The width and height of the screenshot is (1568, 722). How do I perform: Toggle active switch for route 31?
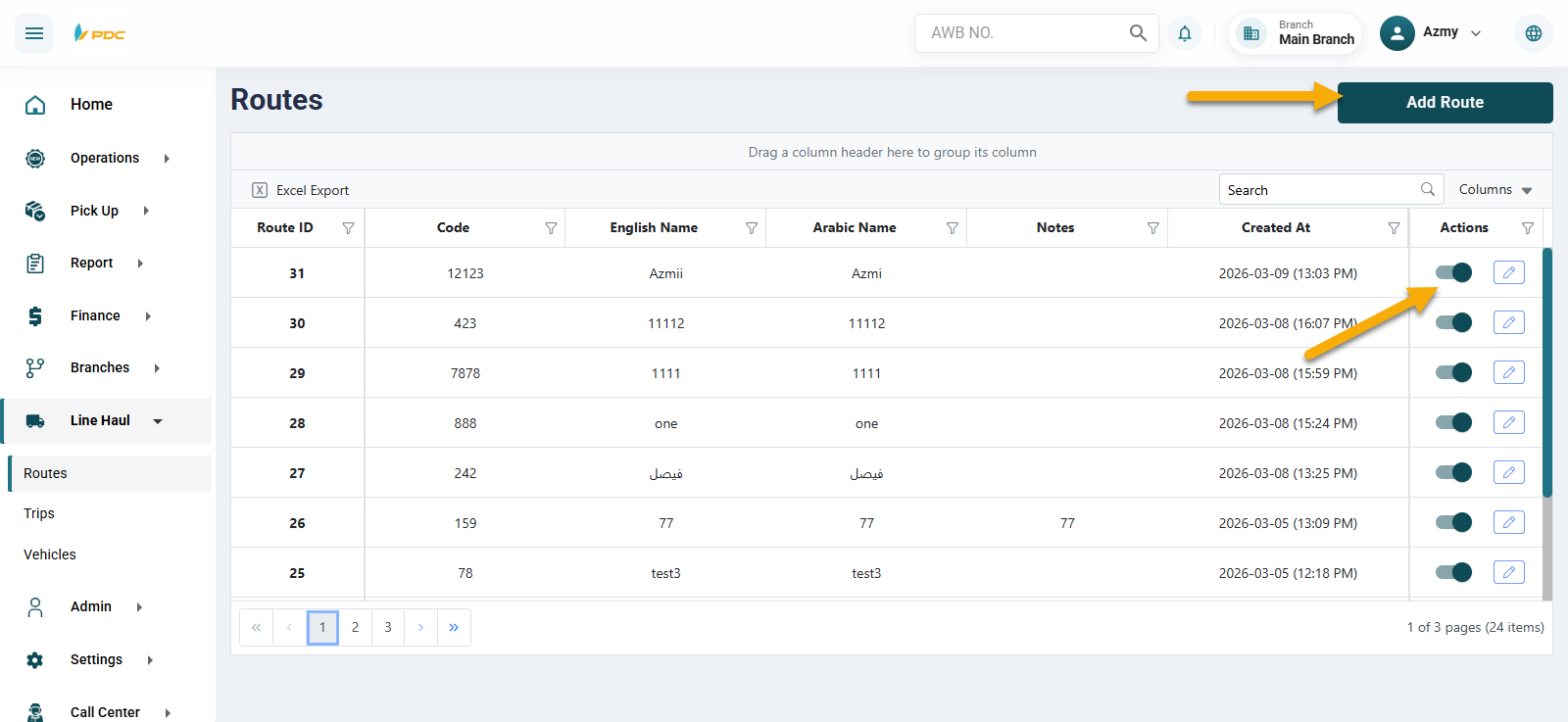(x=1453, y=272)
